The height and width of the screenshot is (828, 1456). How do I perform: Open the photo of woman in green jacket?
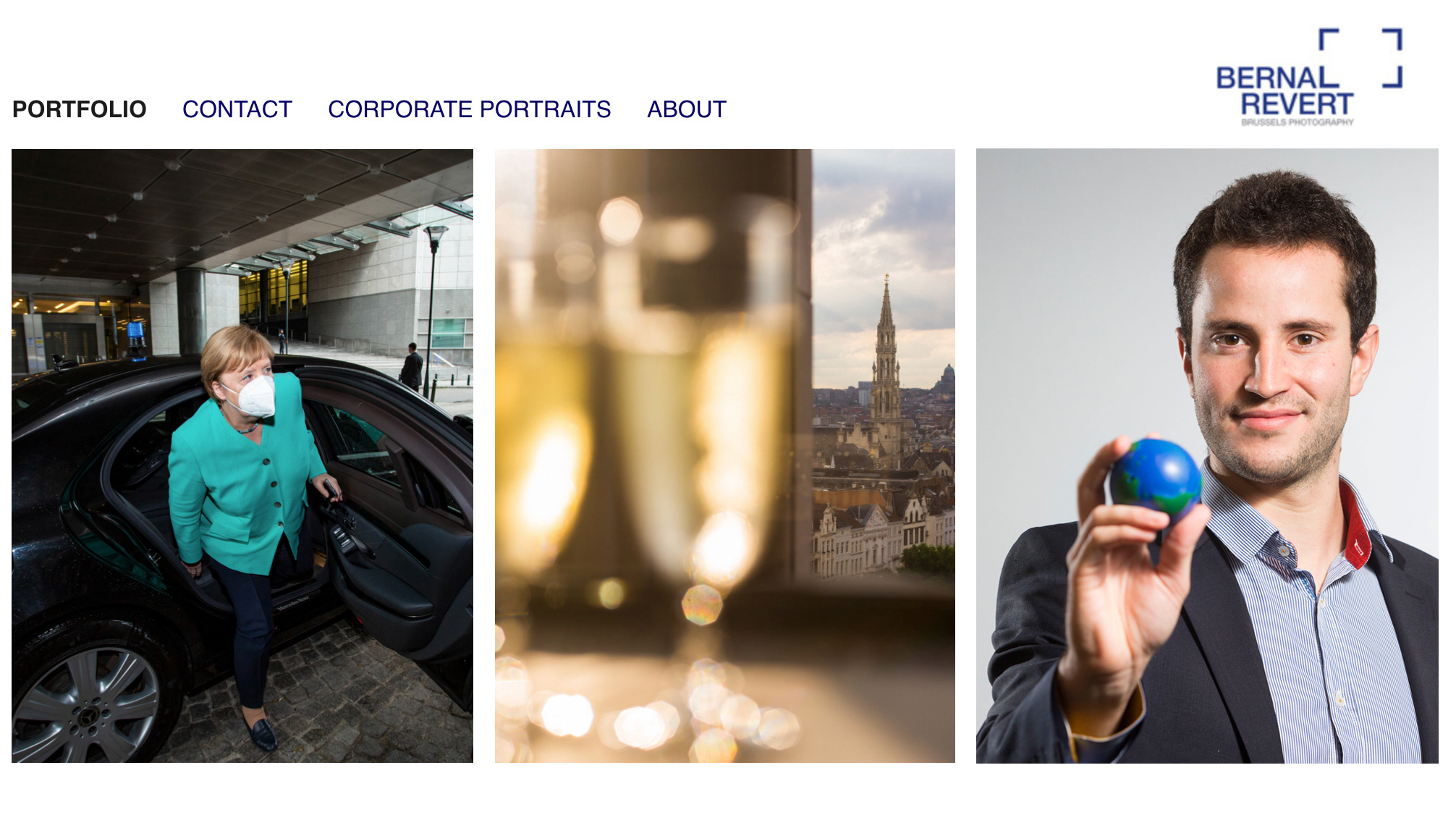[242, 456]
